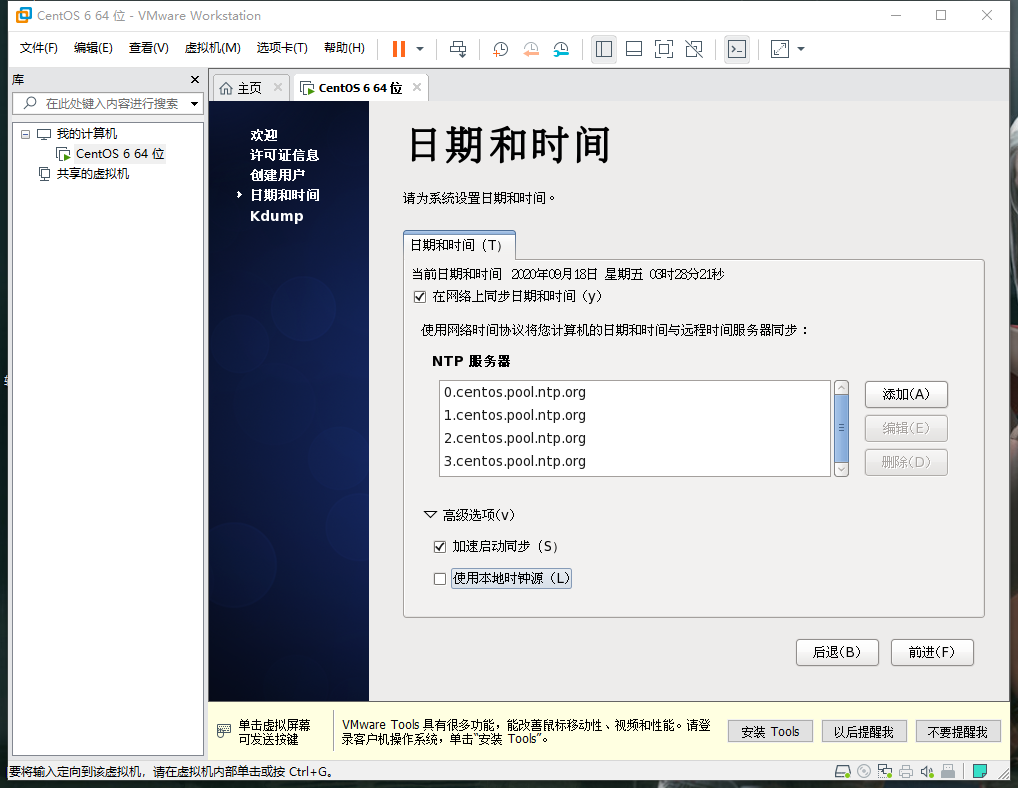
Task: Click 许可证信息 in the setup sidebar
Action: click(284, 155)
